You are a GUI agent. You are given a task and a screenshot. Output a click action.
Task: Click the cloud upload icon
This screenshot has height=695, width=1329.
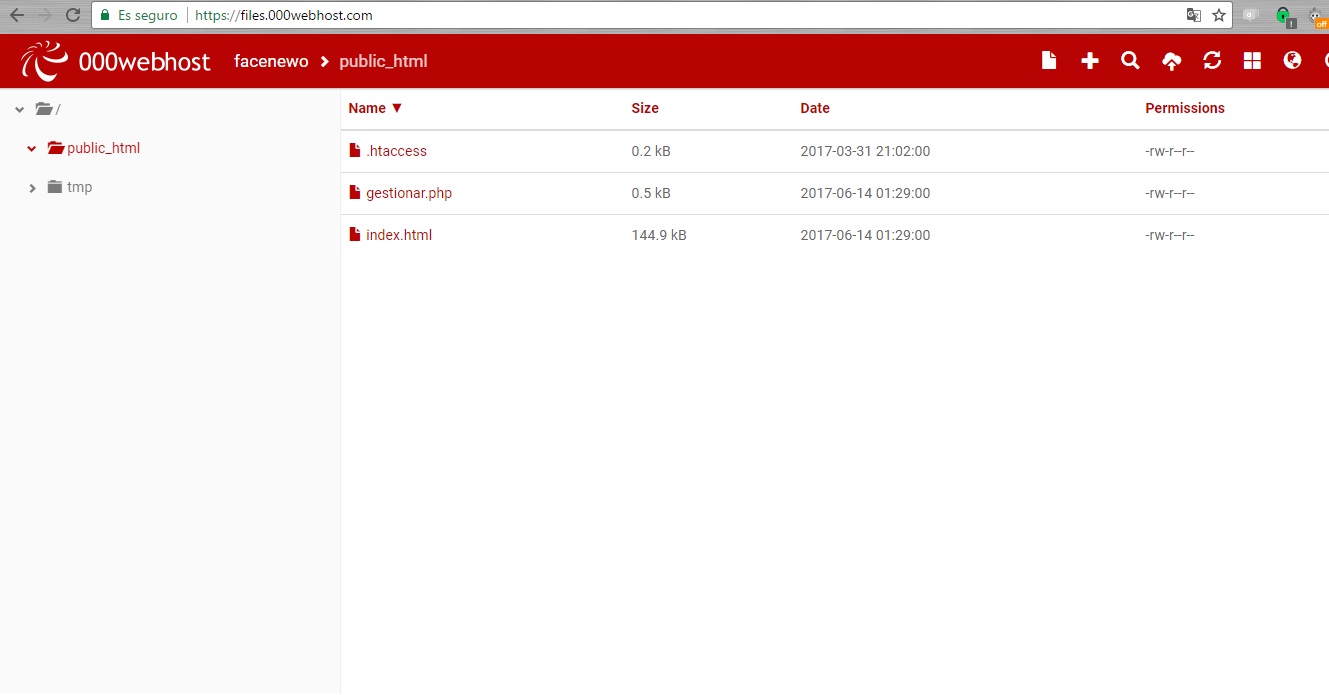coord(1171,61)
